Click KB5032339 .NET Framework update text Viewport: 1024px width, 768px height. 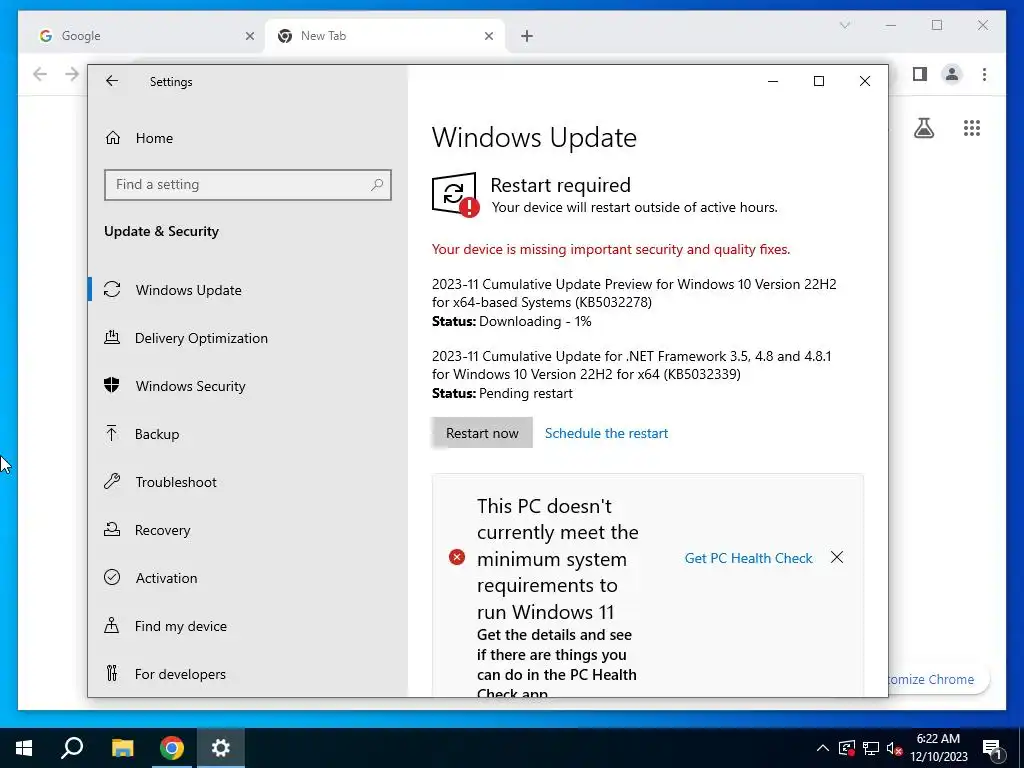[x=632, y=365]
